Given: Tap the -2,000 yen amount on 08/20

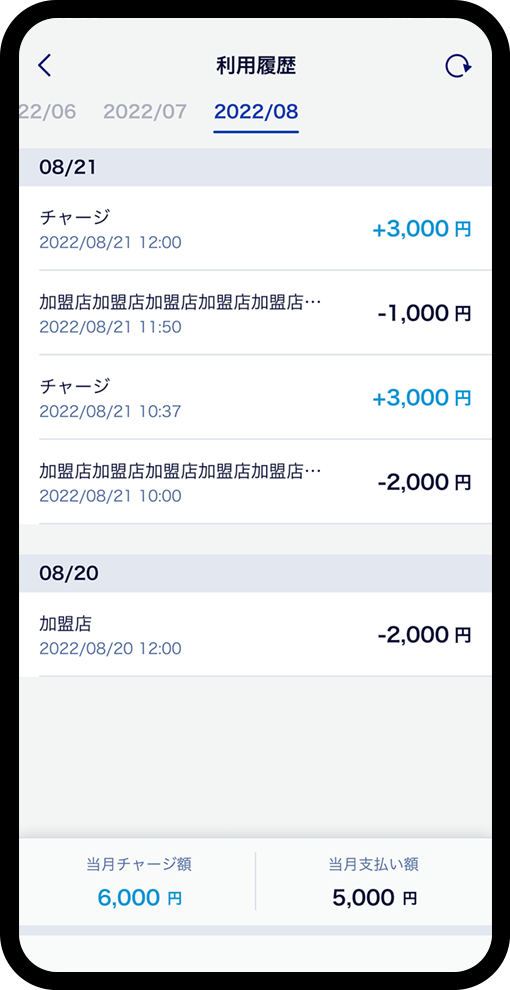Looking at the screenshot, I should click(x=424, y=635).
